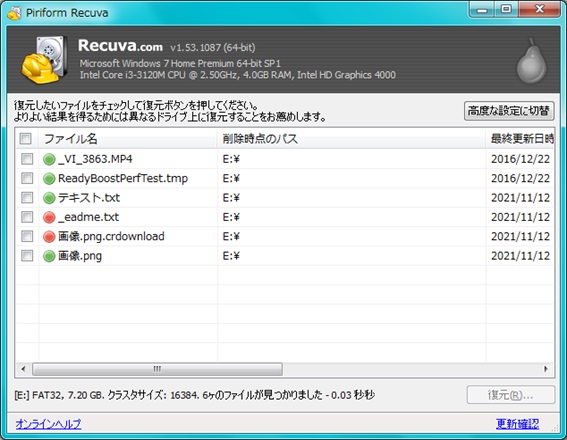Switch to advanced mode with 高度な設定に切替
This screenshot has height=440, width=567.
click(x=509, y=111)
